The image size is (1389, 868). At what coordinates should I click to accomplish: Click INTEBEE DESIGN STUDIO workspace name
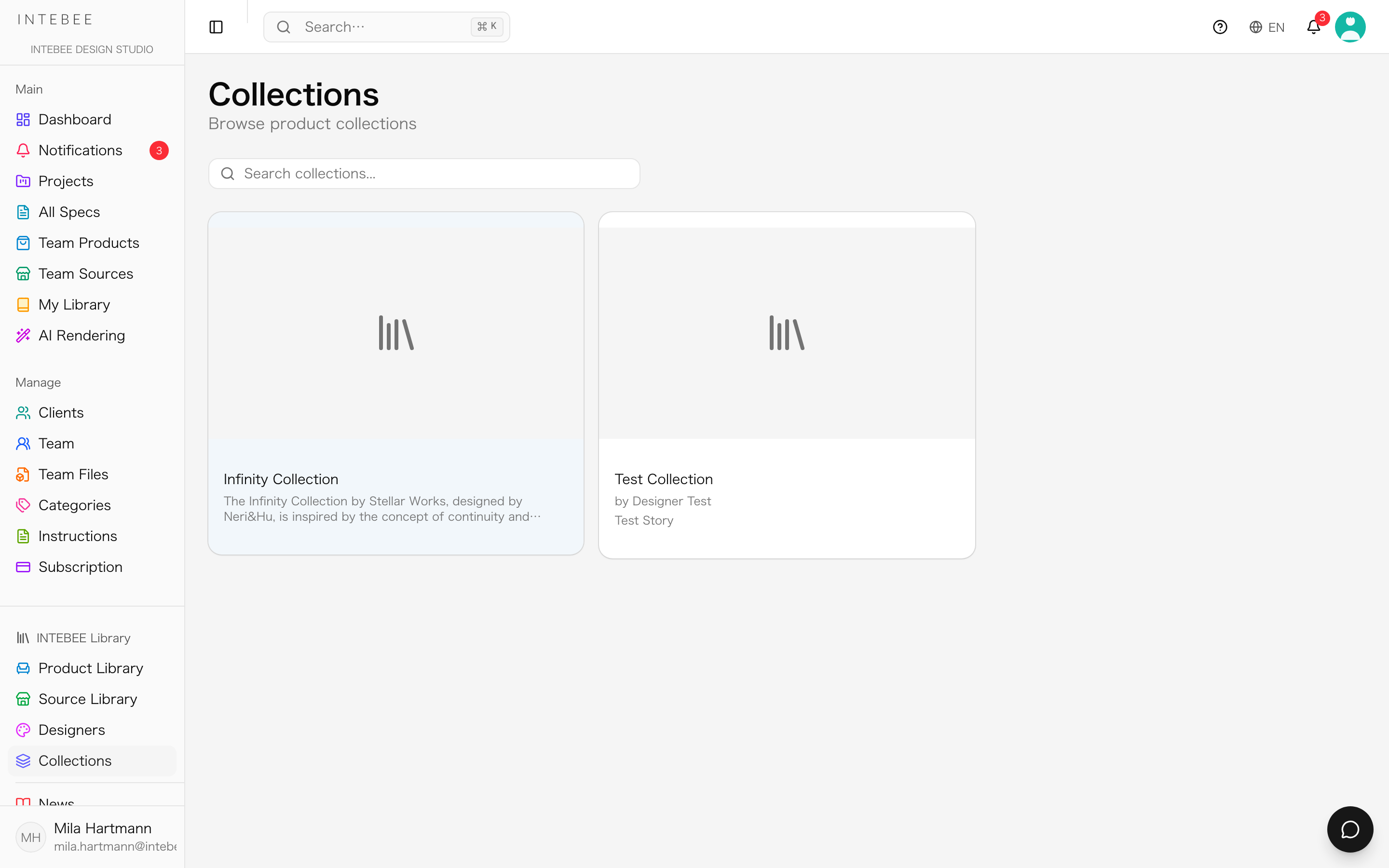pos(92,49)
